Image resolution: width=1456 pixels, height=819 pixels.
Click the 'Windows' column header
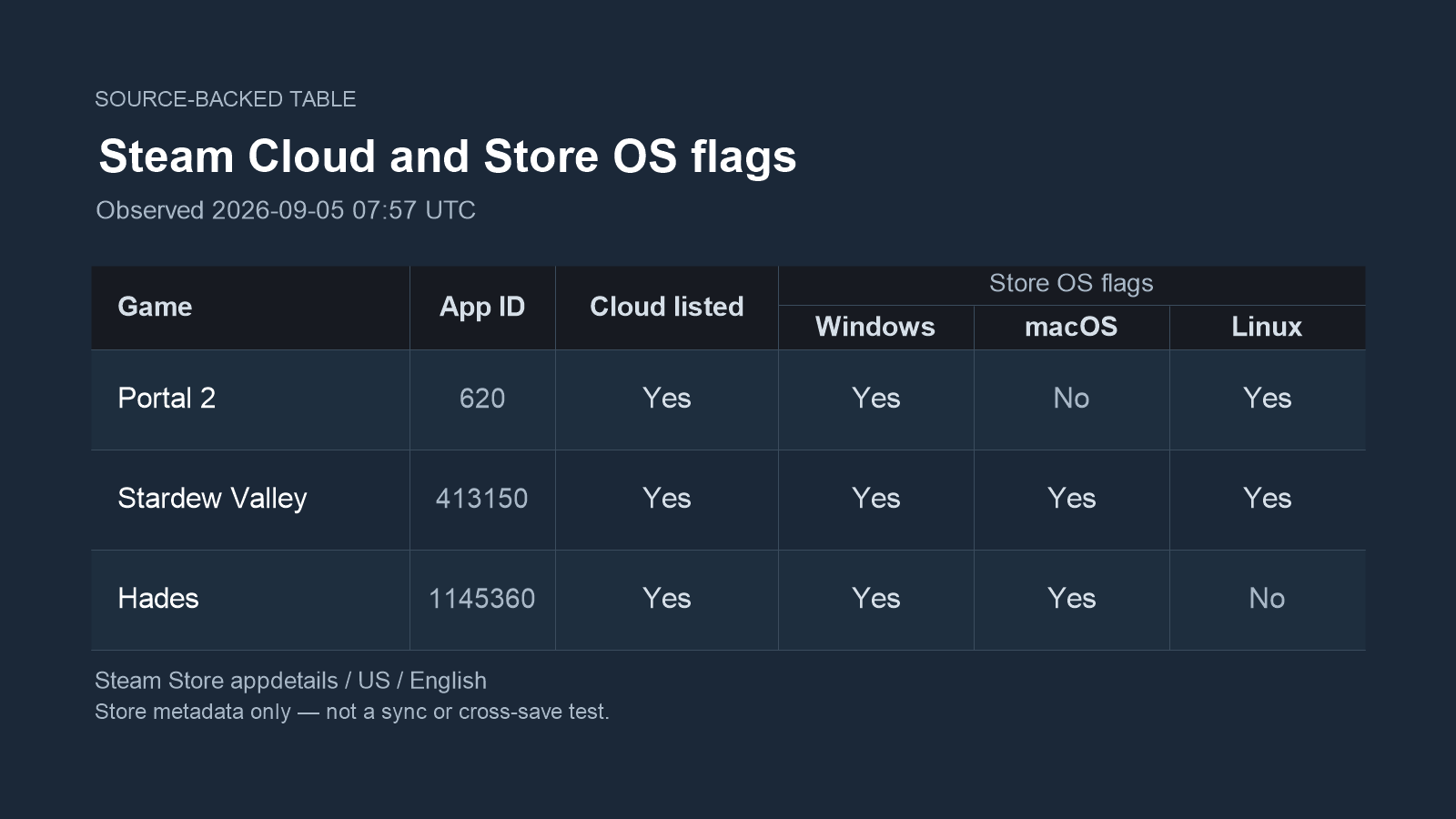pos(875,328)
